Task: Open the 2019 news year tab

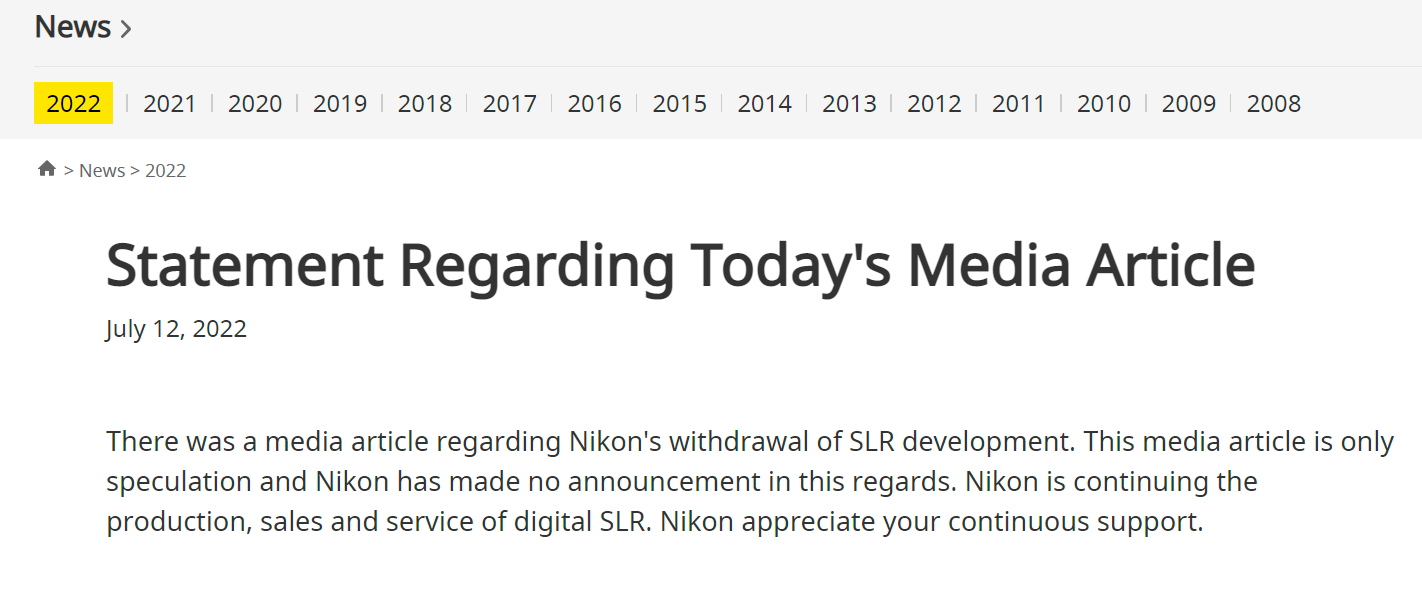Action: (x=340, y=103)
